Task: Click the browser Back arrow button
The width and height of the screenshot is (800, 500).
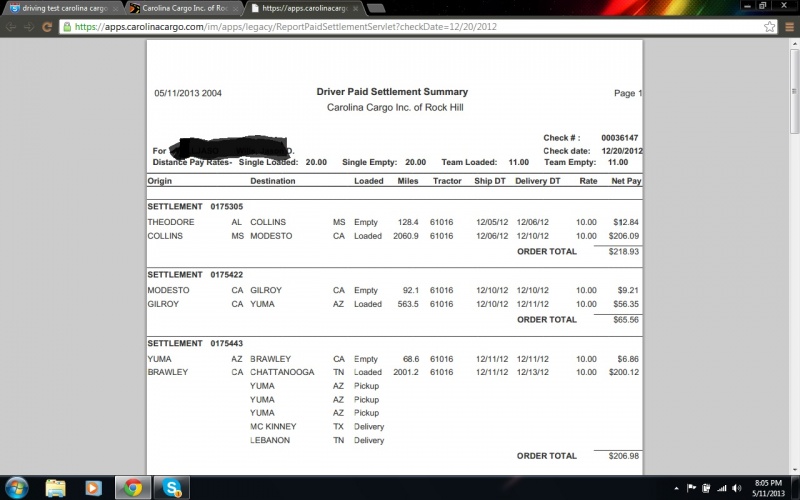Action: click(10, 27)
